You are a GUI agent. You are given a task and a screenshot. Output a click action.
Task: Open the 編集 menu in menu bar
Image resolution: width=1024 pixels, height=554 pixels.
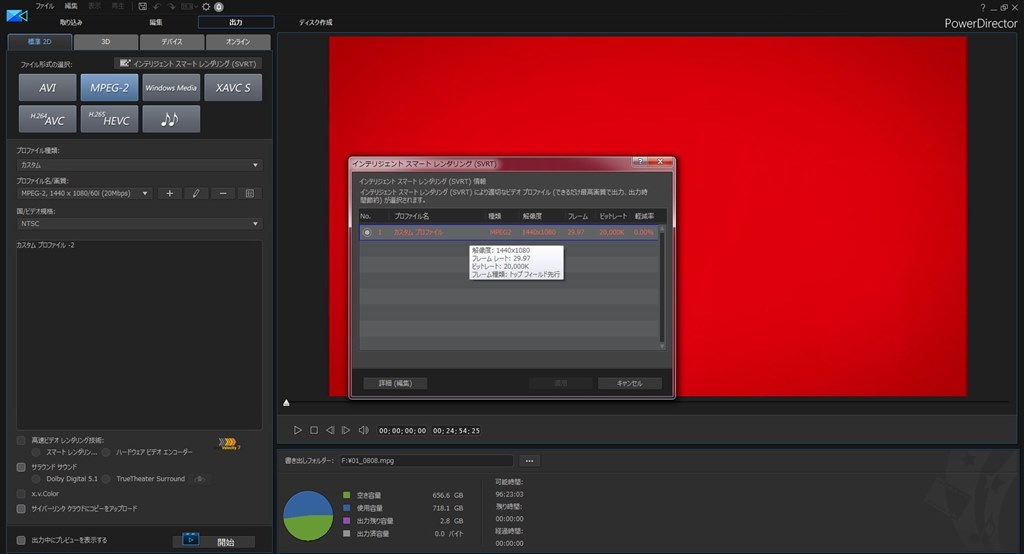click(x=71, y=6)
